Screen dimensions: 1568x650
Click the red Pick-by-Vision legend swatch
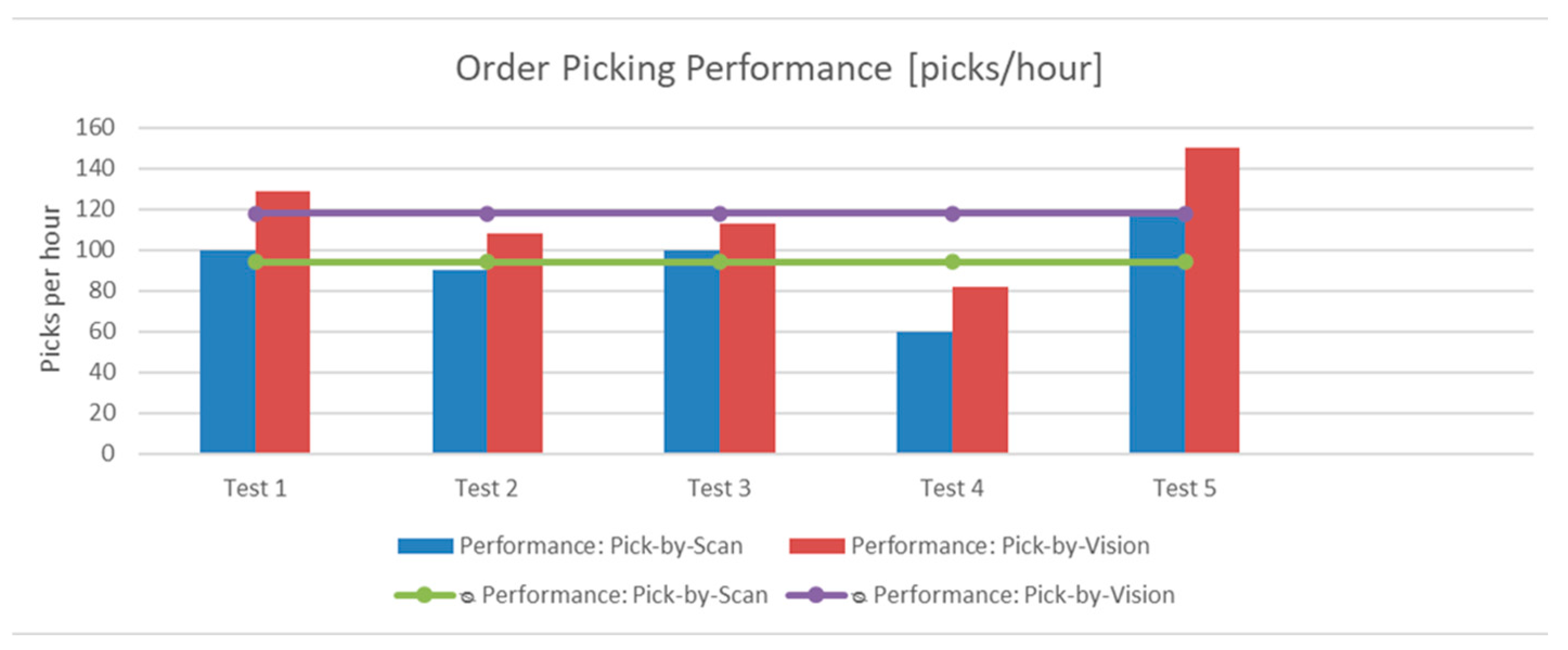pyautogui.click(x=816, y=545)
